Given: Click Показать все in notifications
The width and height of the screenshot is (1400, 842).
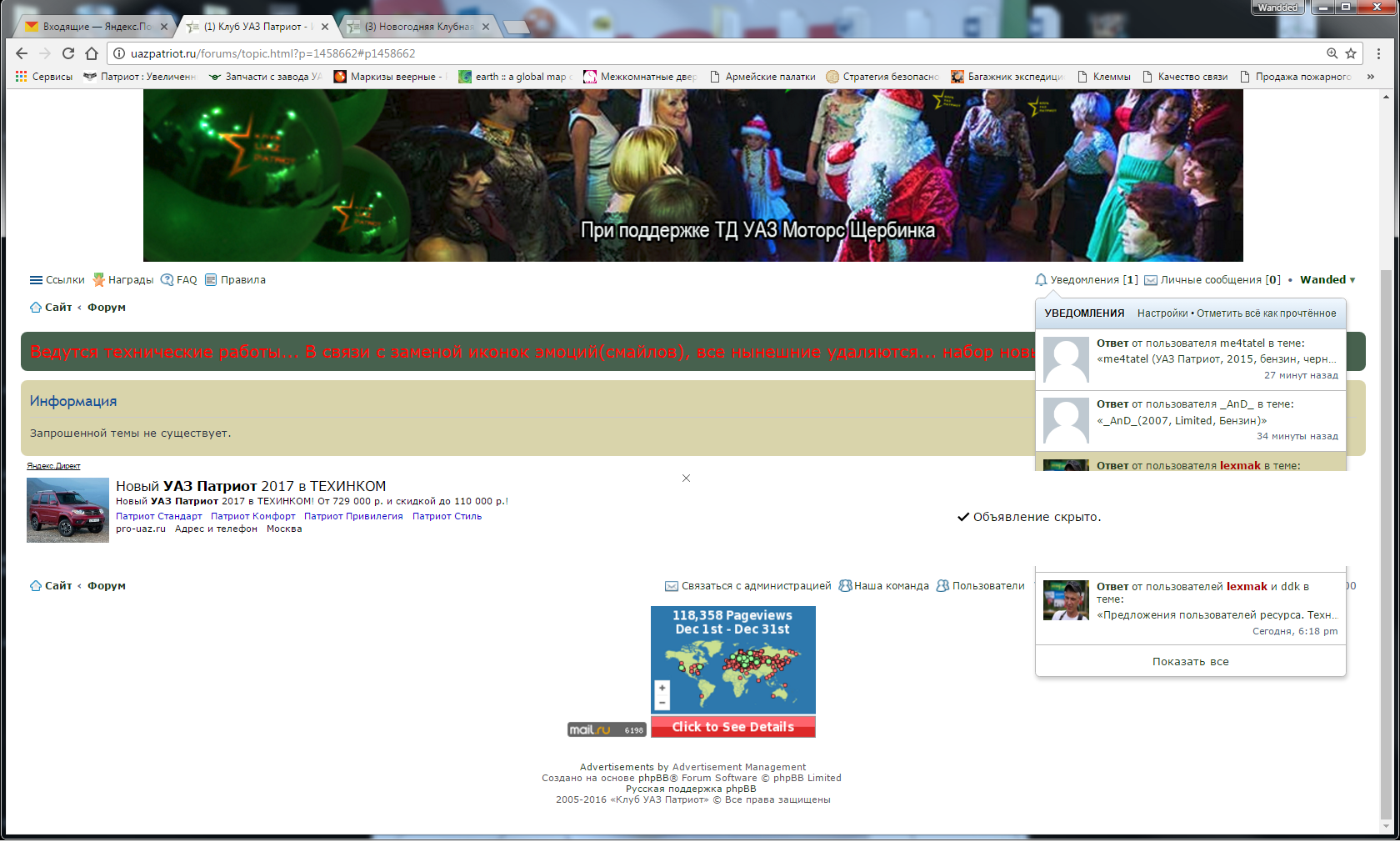Looking at the screenshot, I should point(1190,662).
